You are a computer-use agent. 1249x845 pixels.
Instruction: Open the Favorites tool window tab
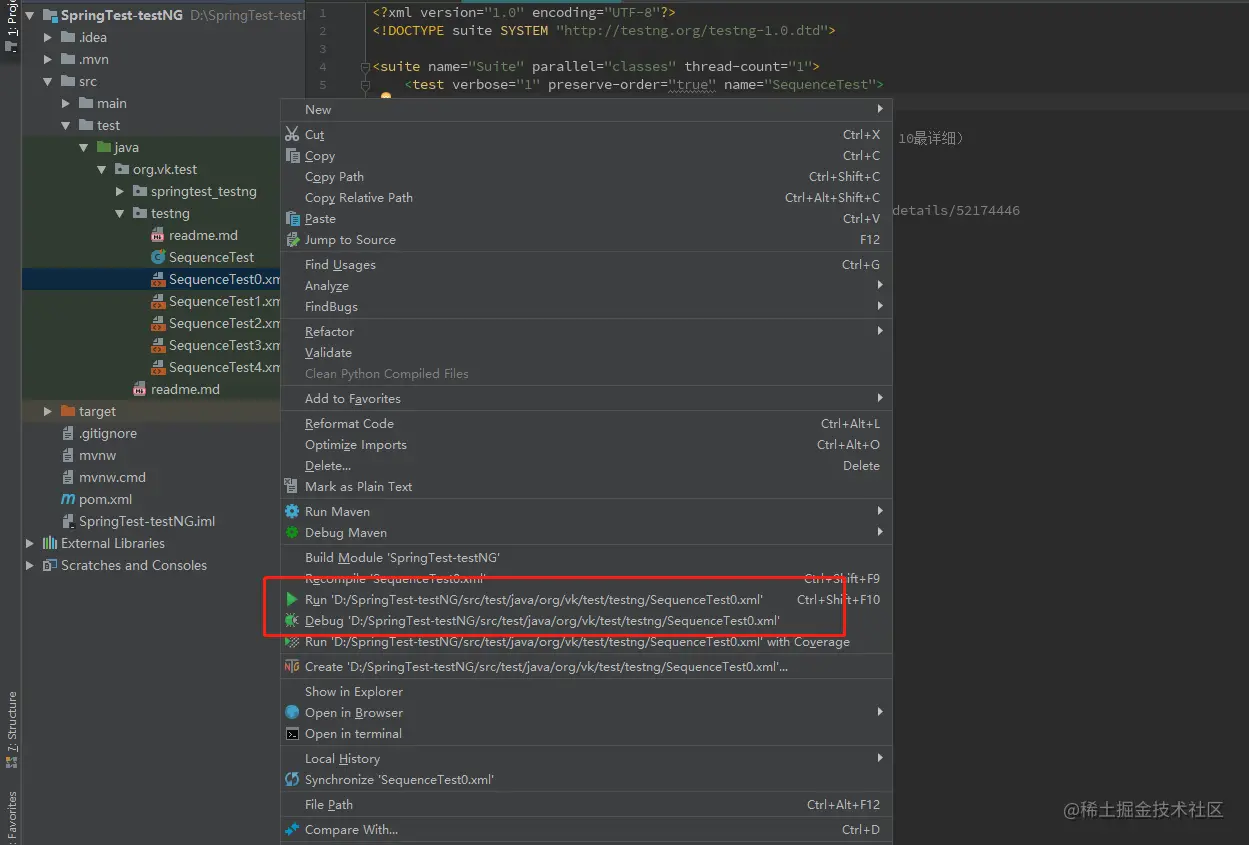[11, 815]
